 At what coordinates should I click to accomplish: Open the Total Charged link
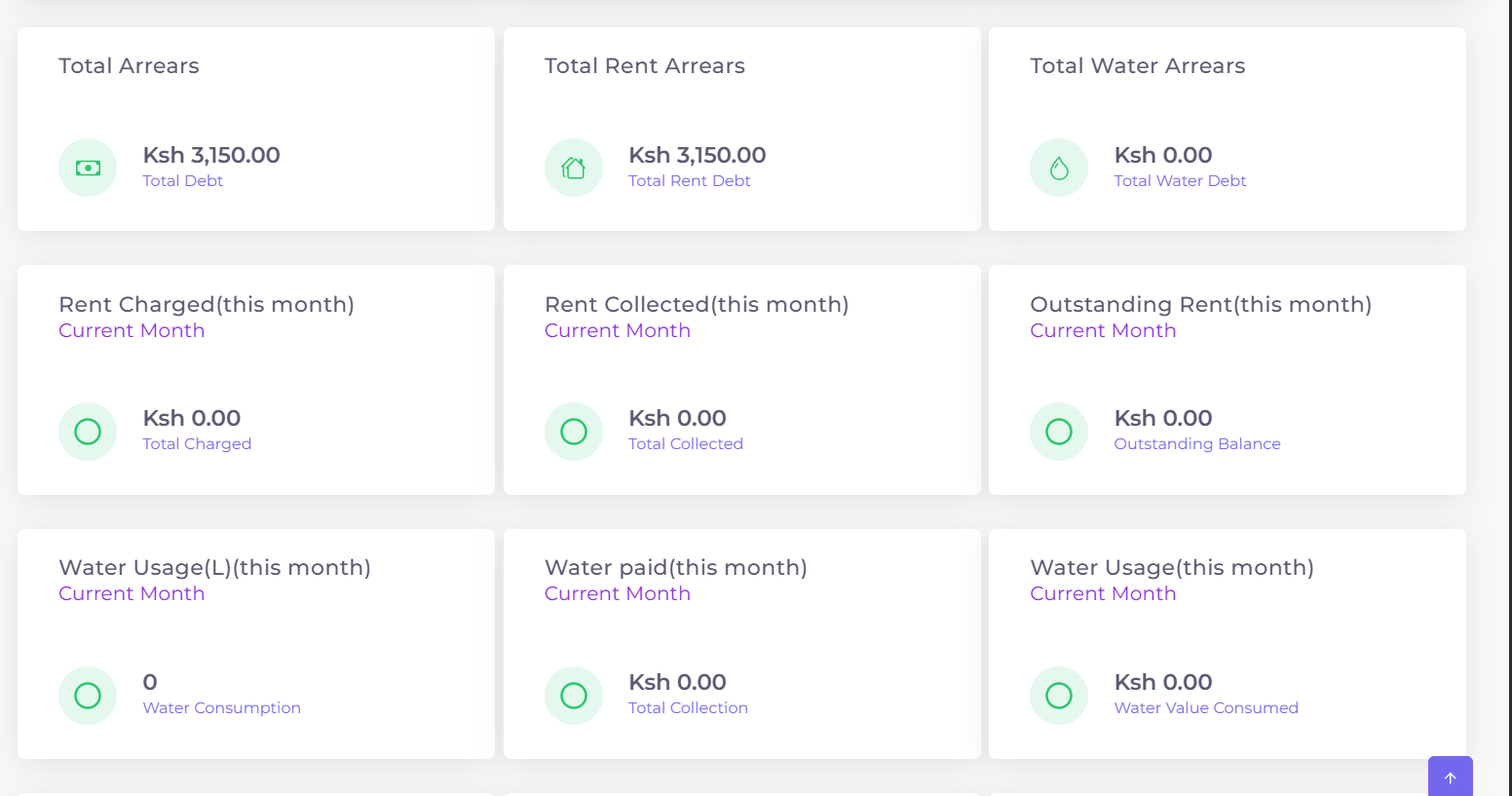[x=197, y=443]
